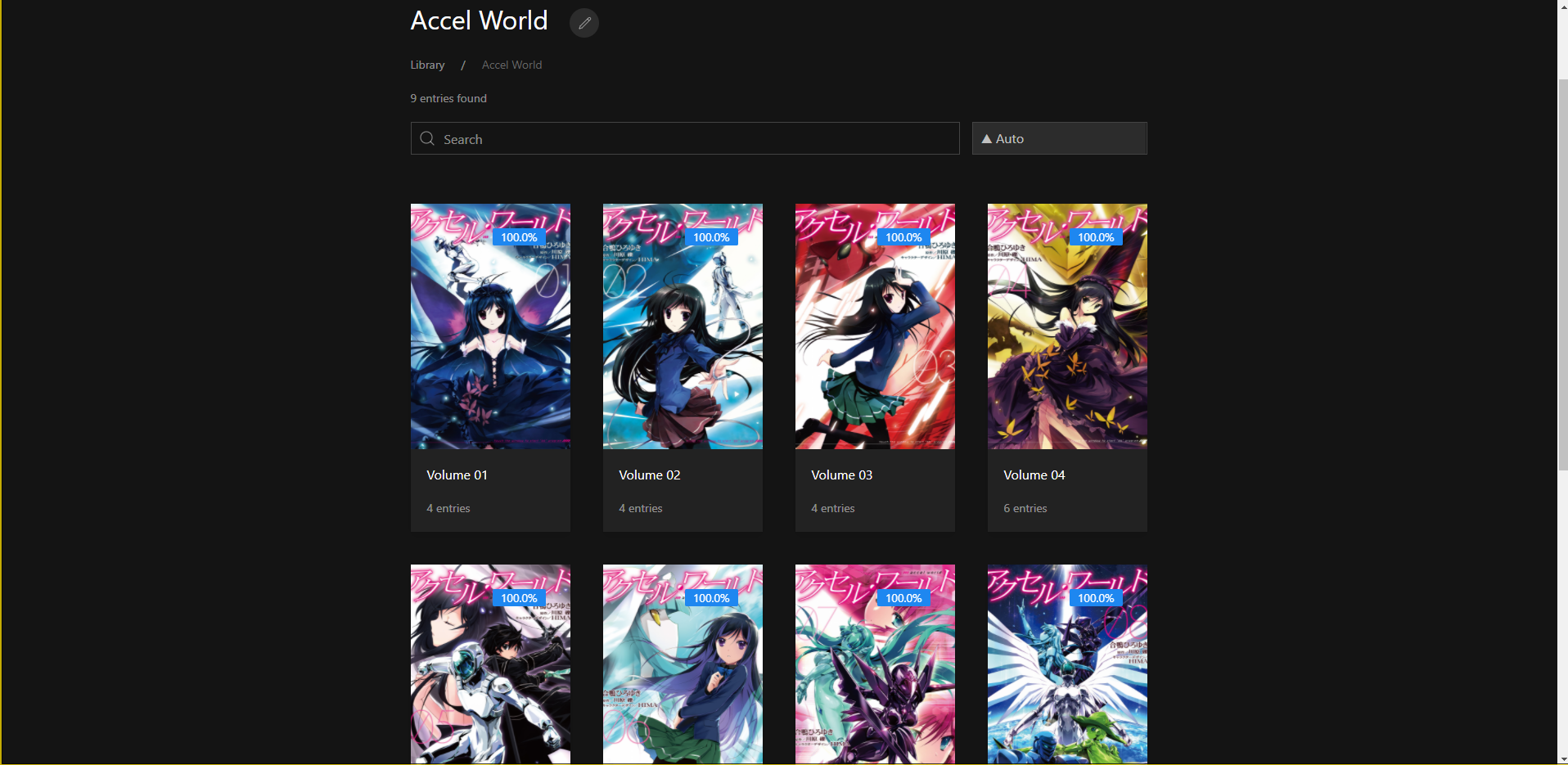Open the Auto sort dropdown
Screen dimensions: 1568x765
[1059, 138]
